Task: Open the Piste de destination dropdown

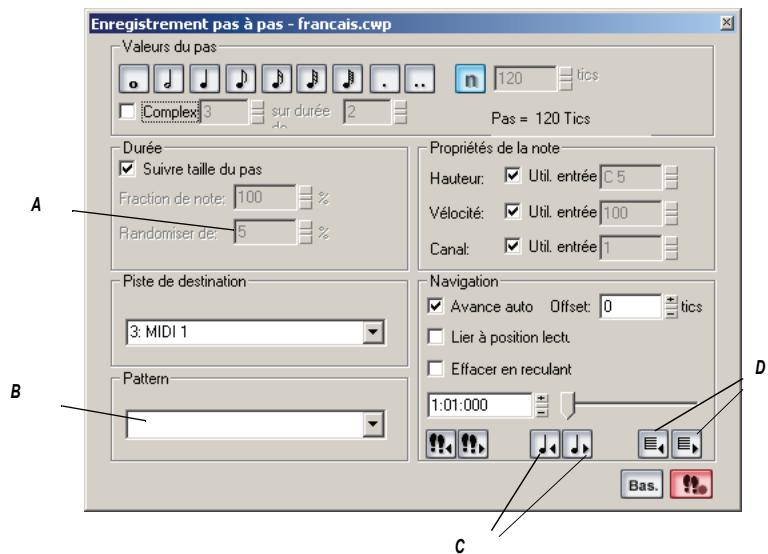Action: tap(373, 332)
